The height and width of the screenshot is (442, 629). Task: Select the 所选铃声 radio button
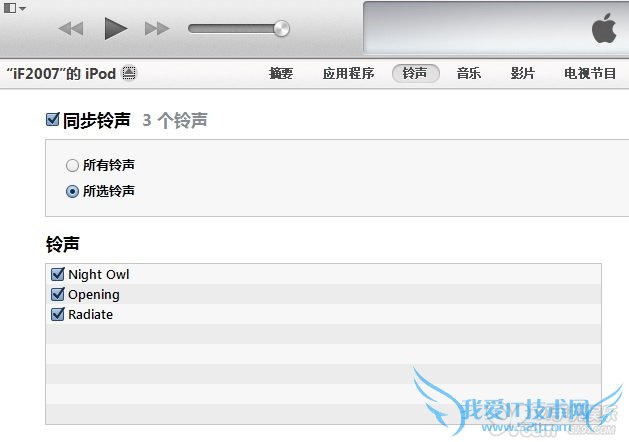(x=72, y=192)
